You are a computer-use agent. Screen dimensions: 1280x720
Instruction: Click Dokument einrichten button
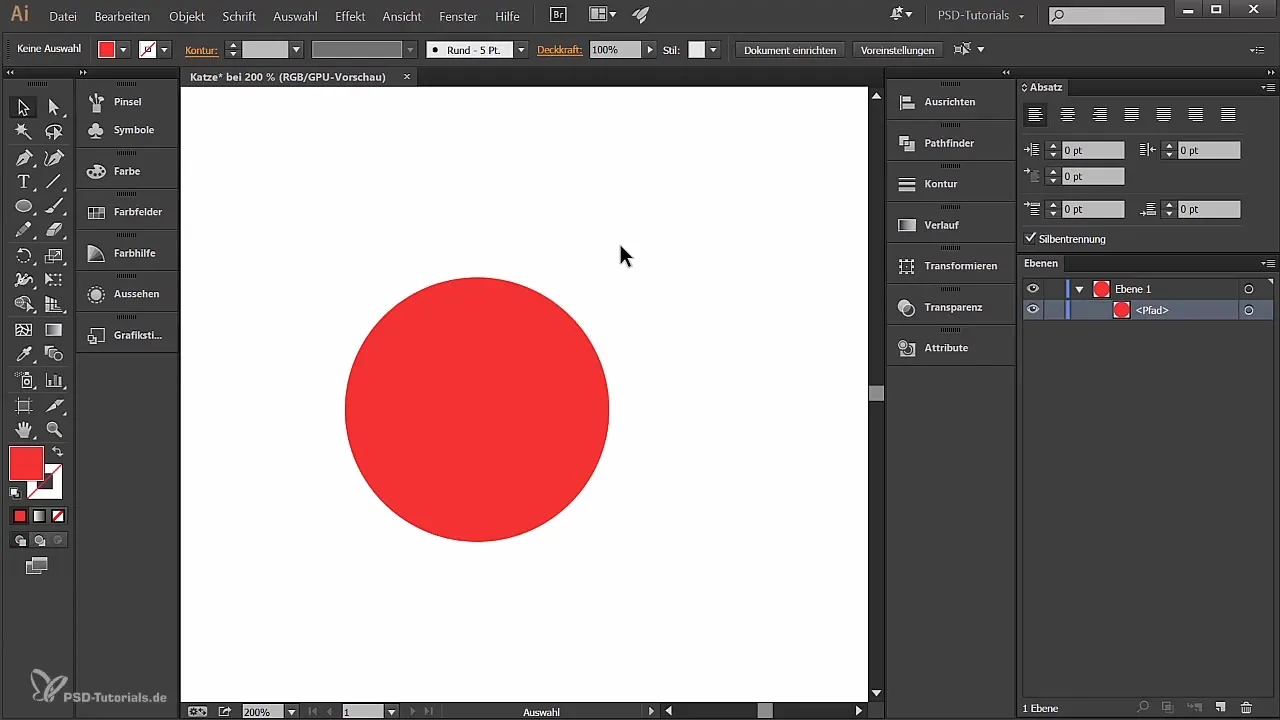click(x=790, y=49)
